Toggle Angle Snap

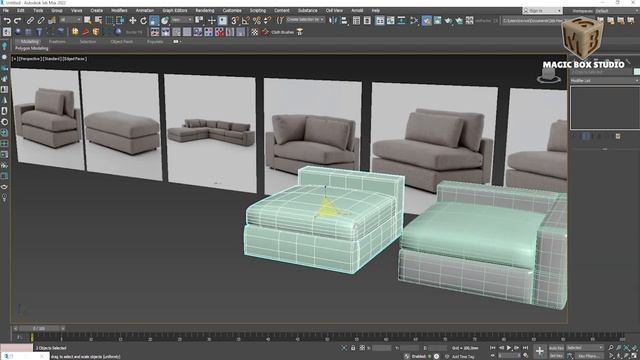point(245,20)
